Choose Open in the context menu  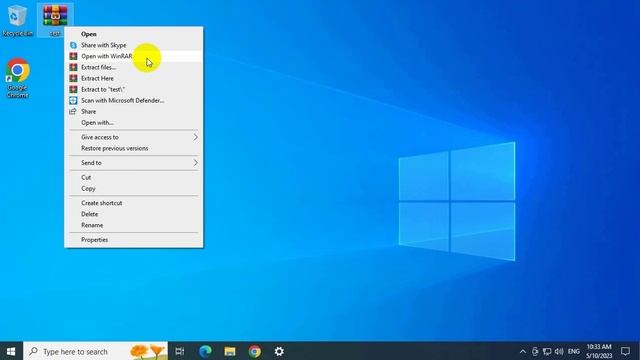[134, 34]
